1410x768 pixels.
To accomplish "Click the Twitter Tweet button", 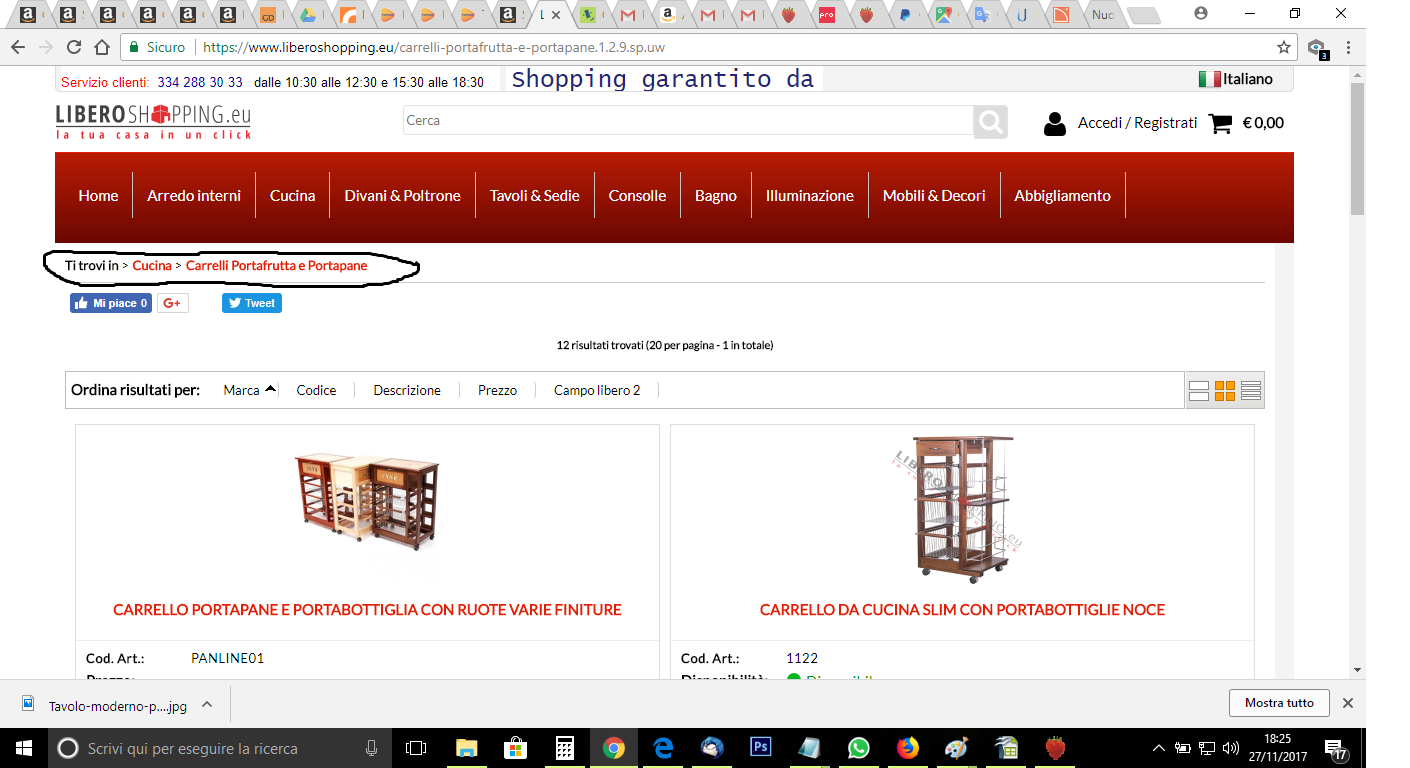I will [x=252, y=303].
